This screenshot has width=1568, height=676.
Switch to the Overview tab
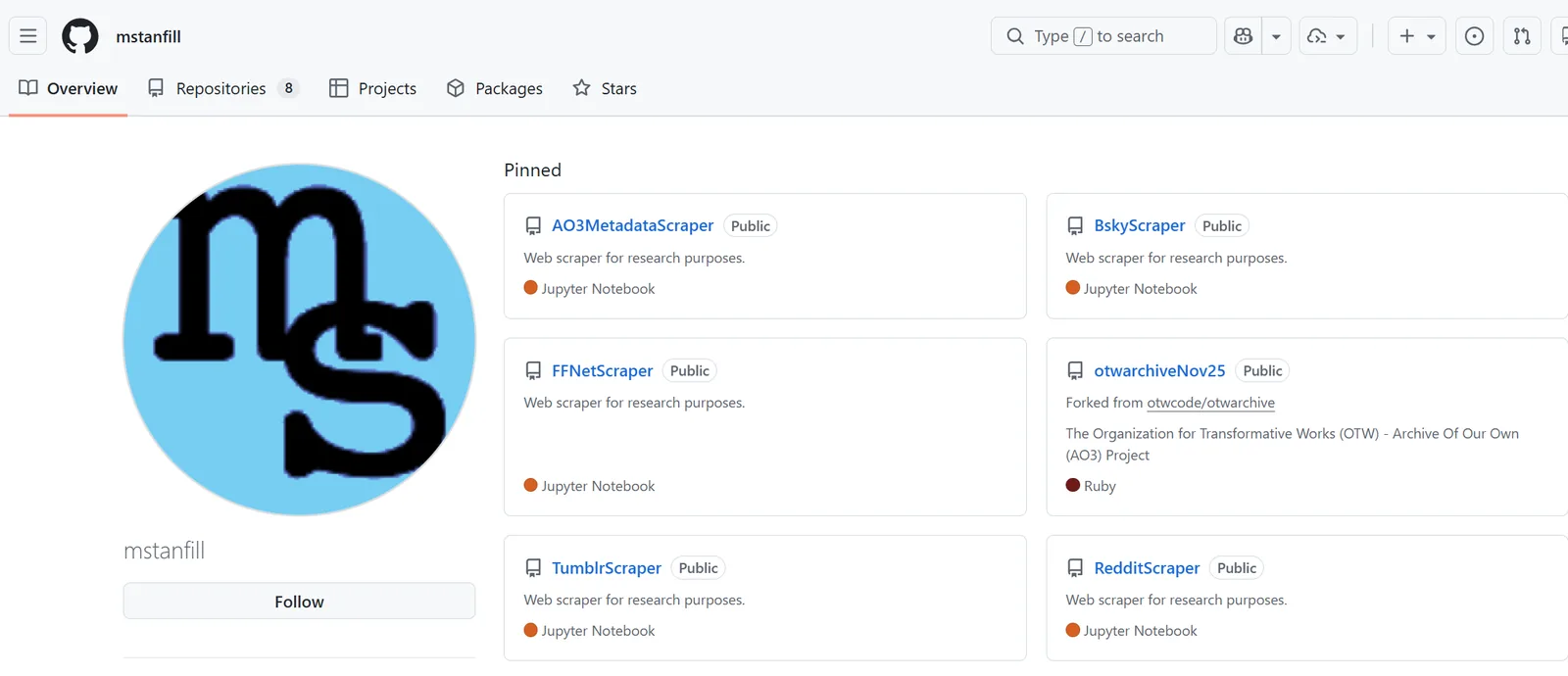click(69, 88)
